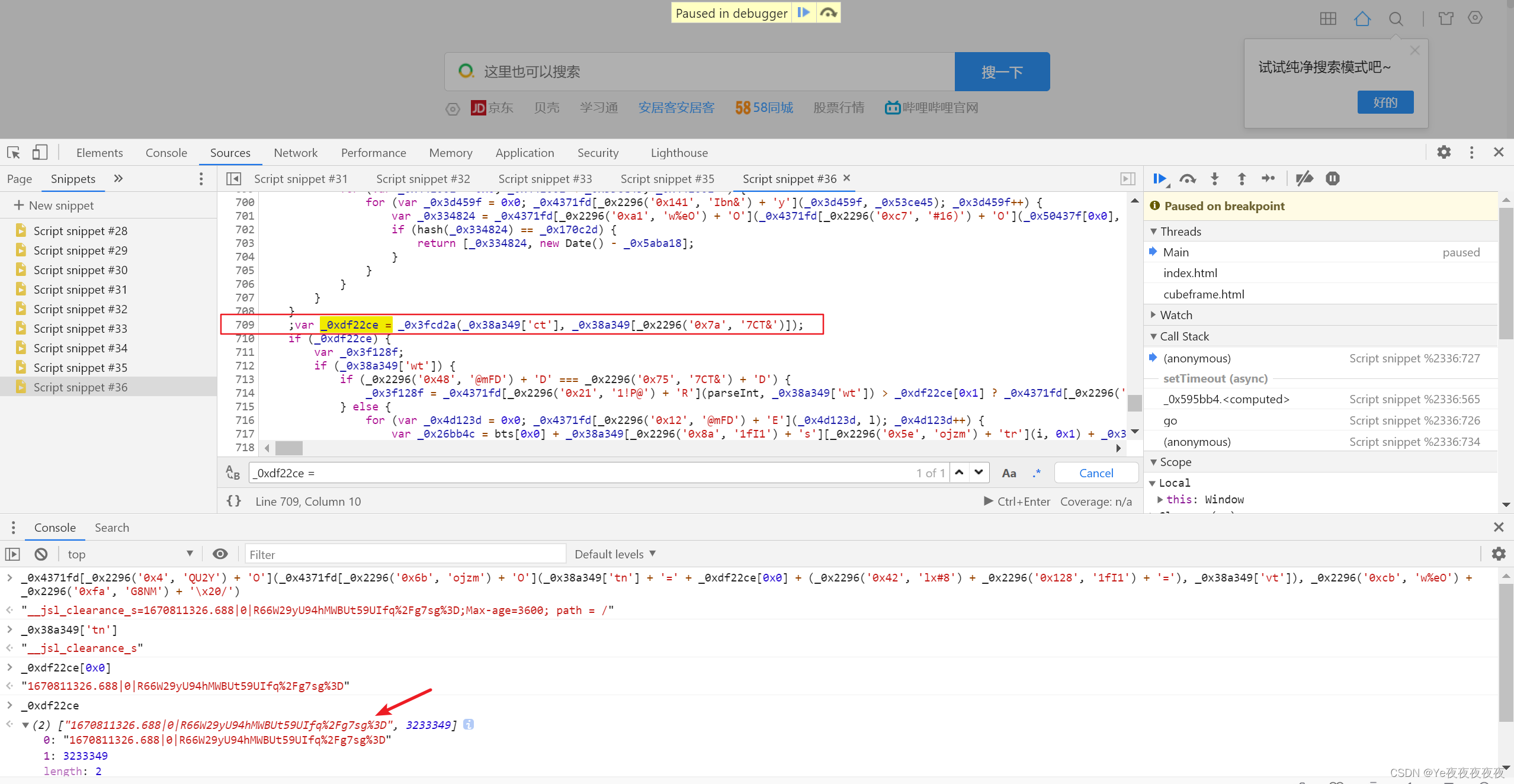Toggle regex search .* option

[x=1040, y=472]
